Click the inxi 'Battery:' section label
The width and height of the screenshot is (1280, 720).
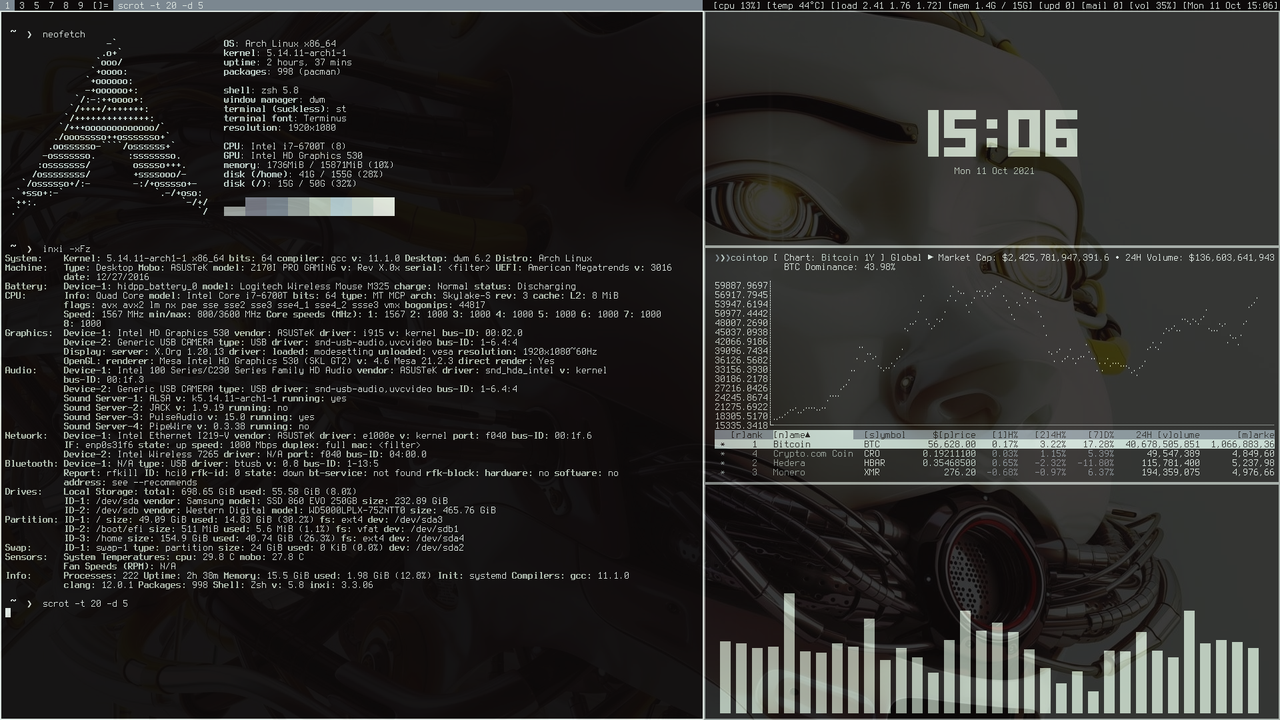[26, 286]
